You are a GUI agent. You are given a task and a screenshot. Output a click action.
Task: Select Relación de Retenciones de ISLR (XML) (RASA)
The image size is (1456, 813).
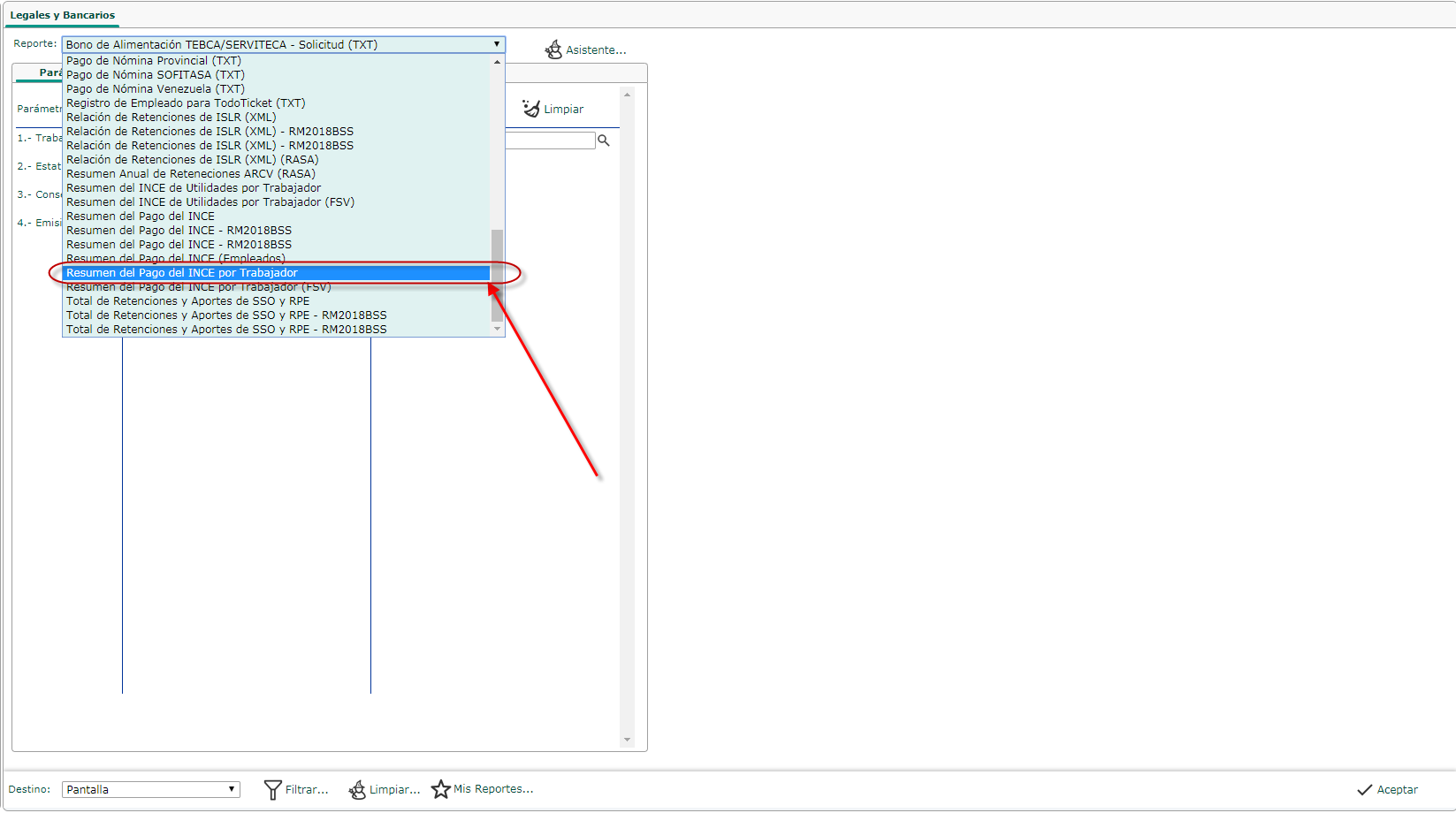192,160
